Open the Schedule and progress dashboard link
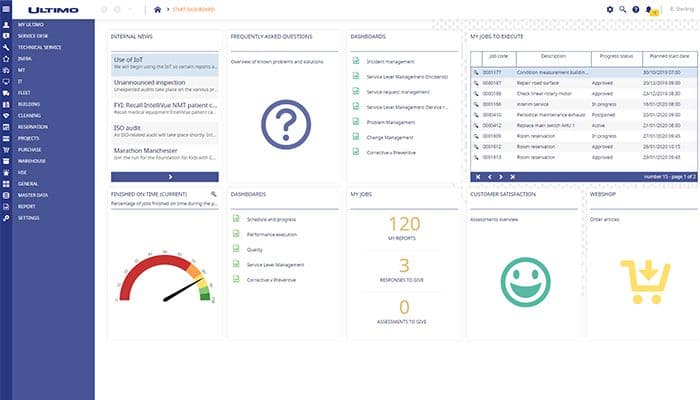 [270, 219]
